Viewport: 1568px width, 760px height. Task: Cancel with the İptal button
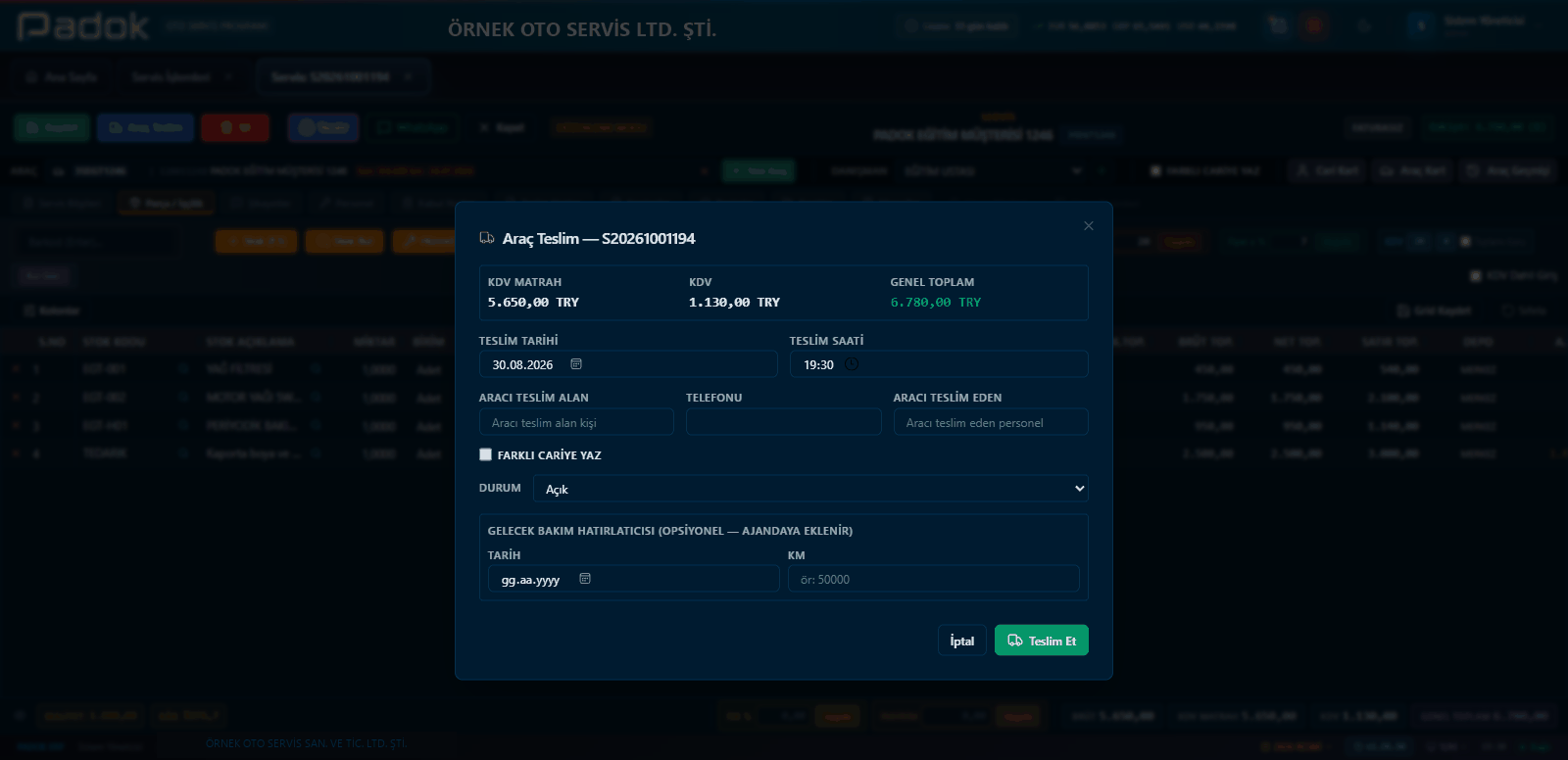(x=961, y=641)
